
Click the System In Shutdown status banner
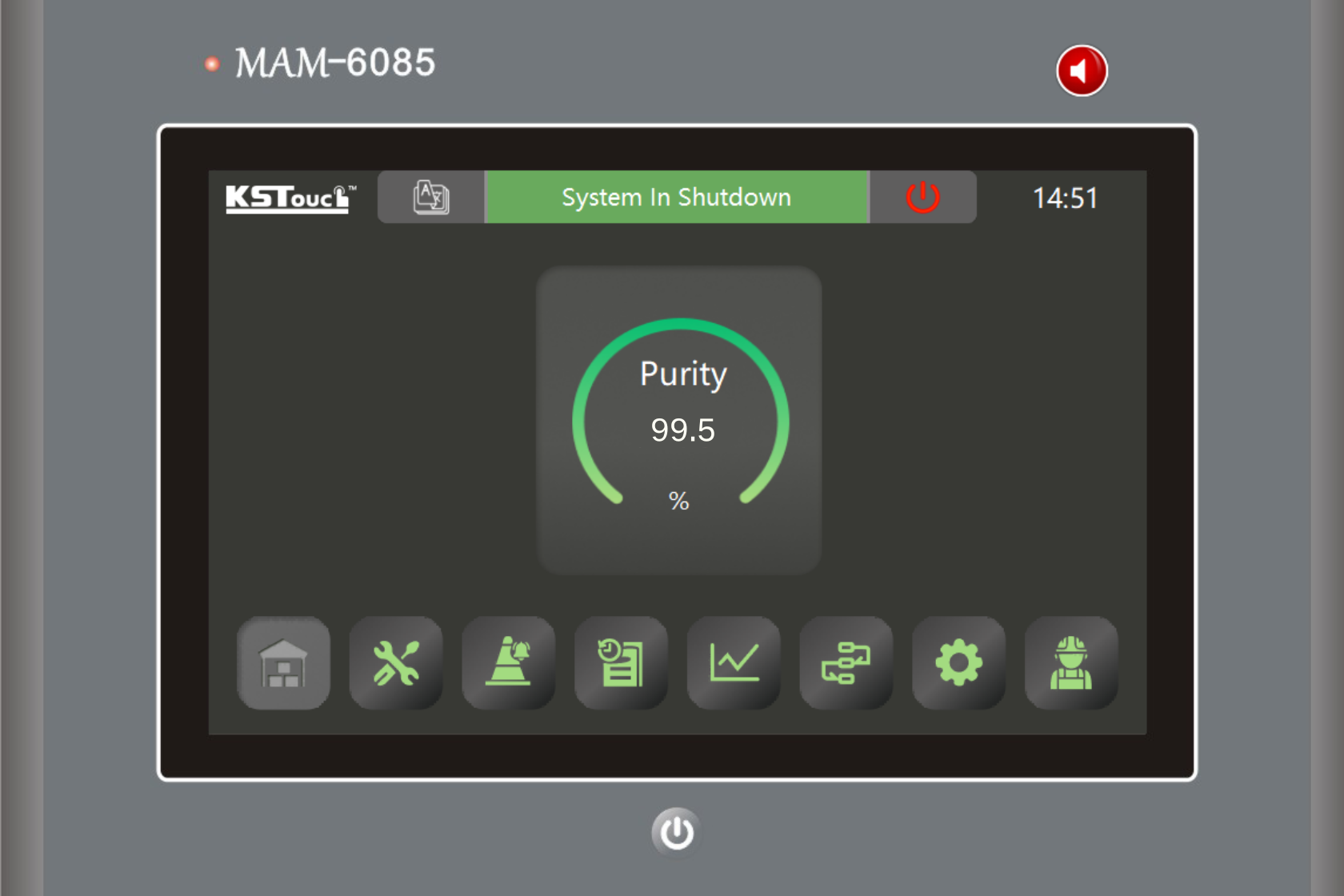pyautogui.click(x=677, y=197)
